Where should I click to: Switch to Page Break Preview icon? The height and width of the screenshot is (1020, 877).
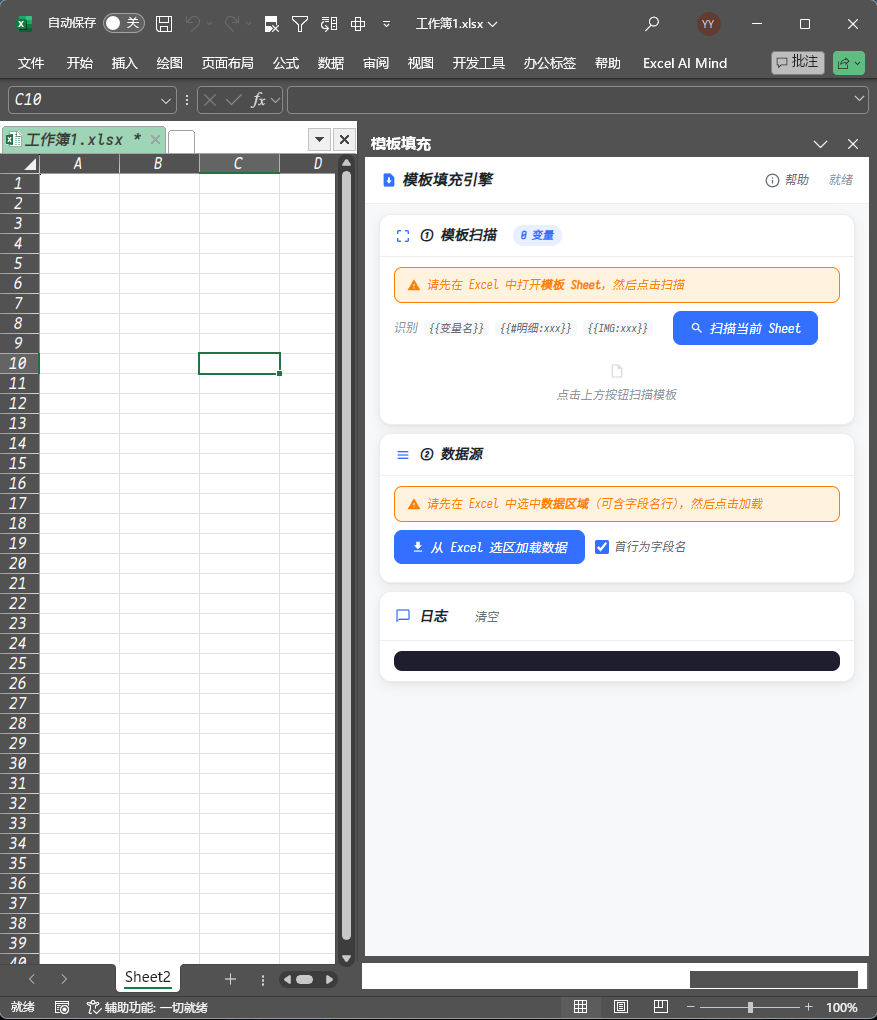pyautogui.click(x=660, y=1007)
